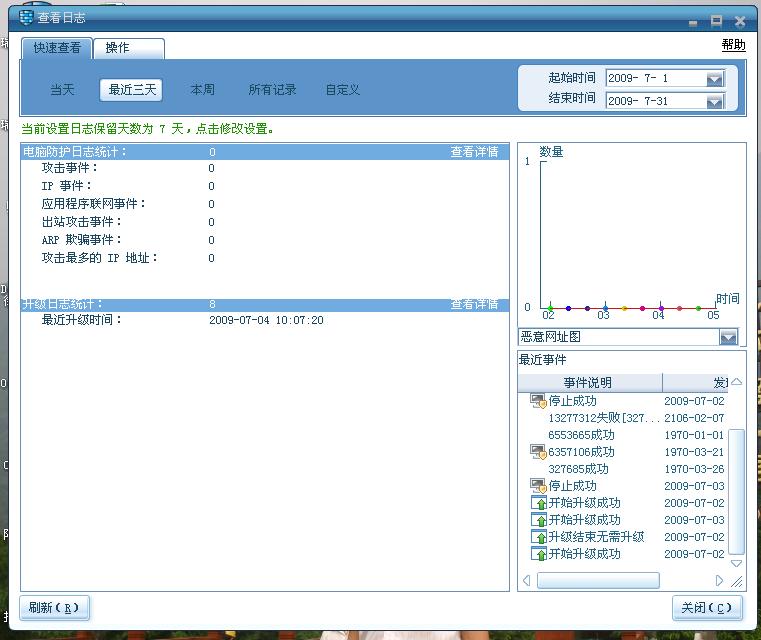Click upgrade icon beside 升级结束无需升级
The width and height of the screenshot is (761, 640).
[539, 537]
